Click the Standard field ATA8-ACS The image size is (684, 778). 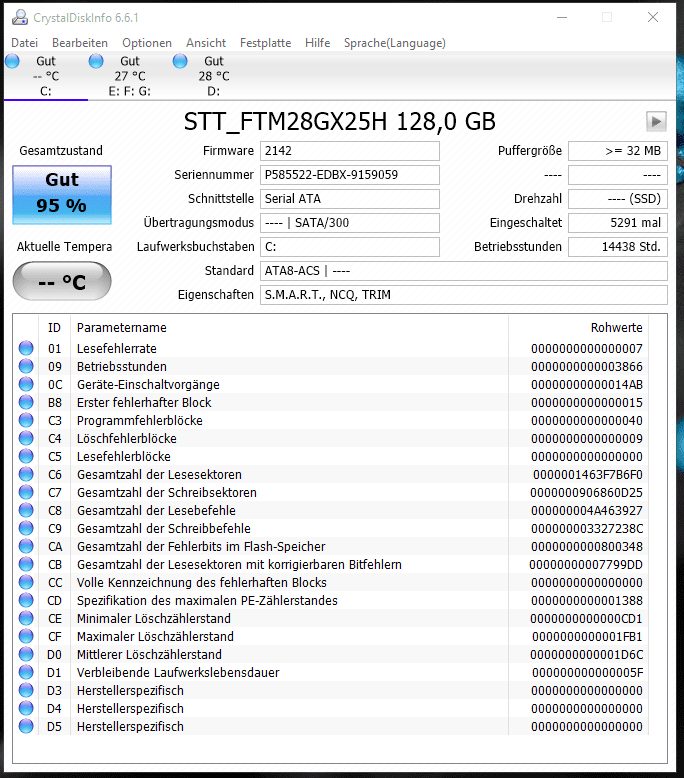click(464, 271)
